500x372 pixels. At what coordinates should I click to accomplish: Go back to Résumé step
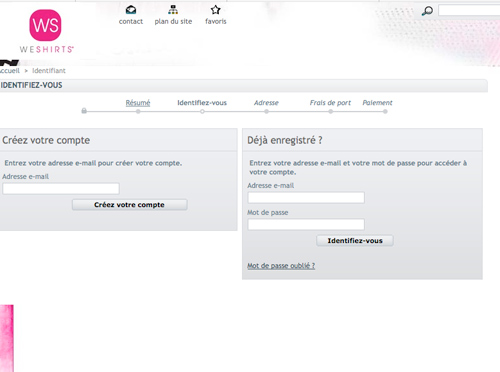click(138, 103)
